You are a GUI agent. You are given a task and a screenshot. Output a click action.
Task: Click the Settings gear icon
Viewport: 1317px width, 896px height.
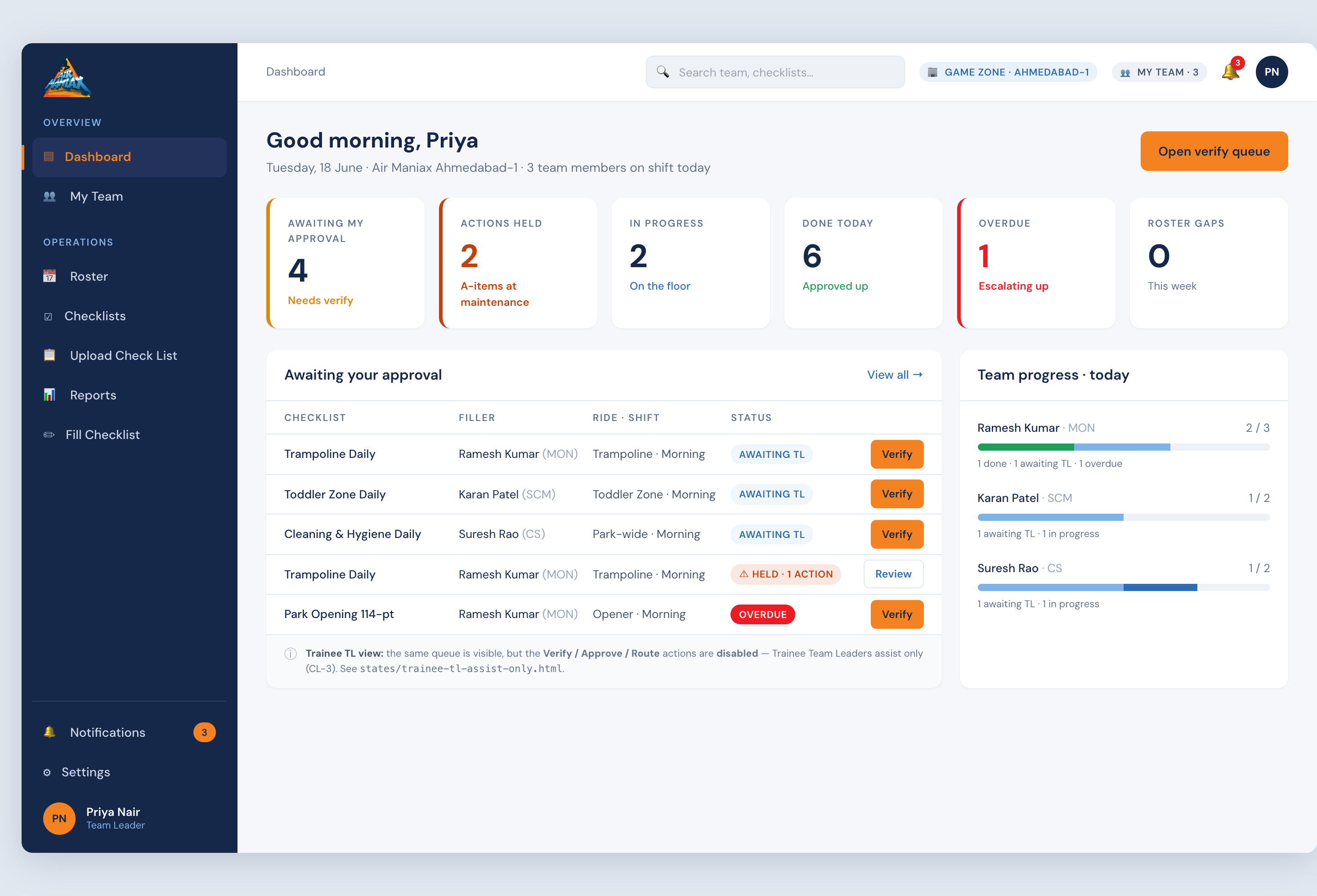(47, 772)
